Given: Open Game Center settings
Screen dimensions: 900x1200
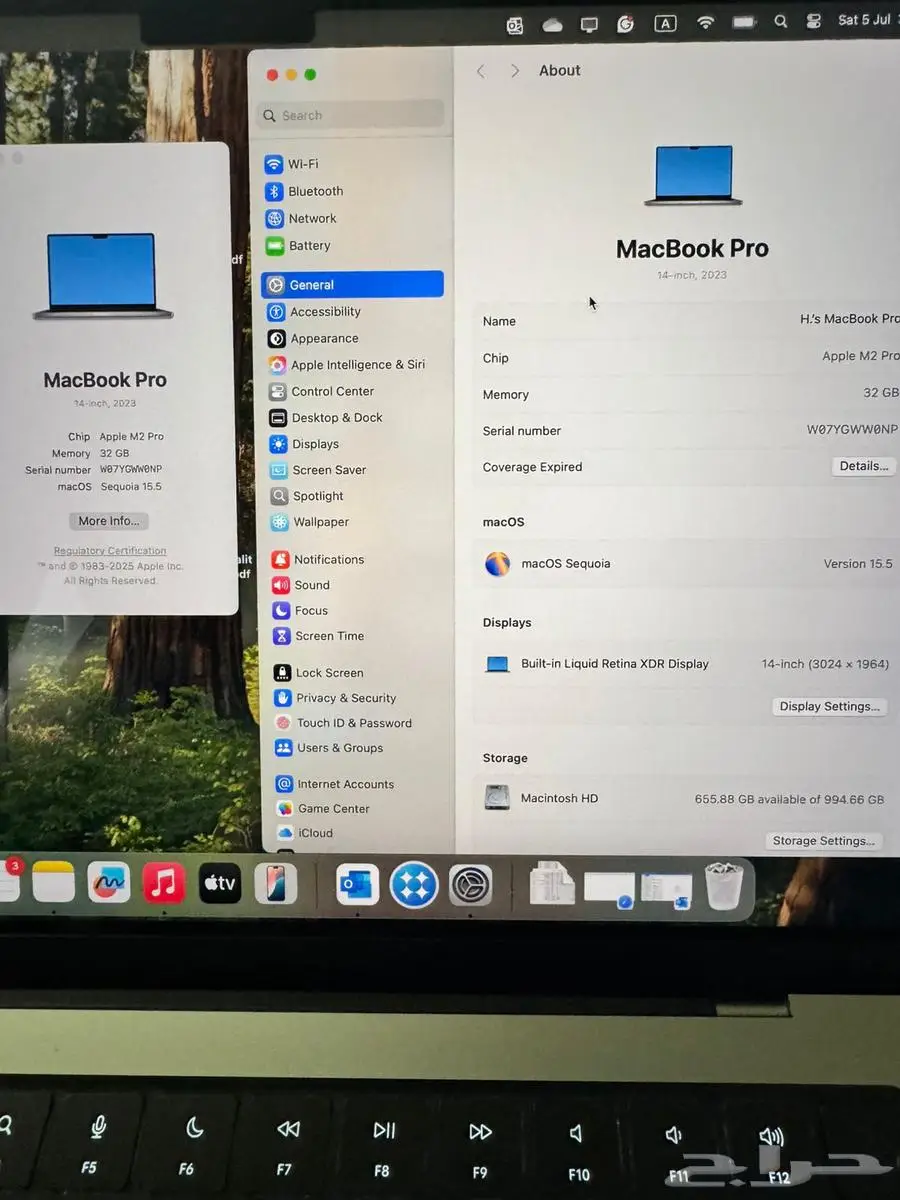Looking at the screenshot, I should (323, 808).
